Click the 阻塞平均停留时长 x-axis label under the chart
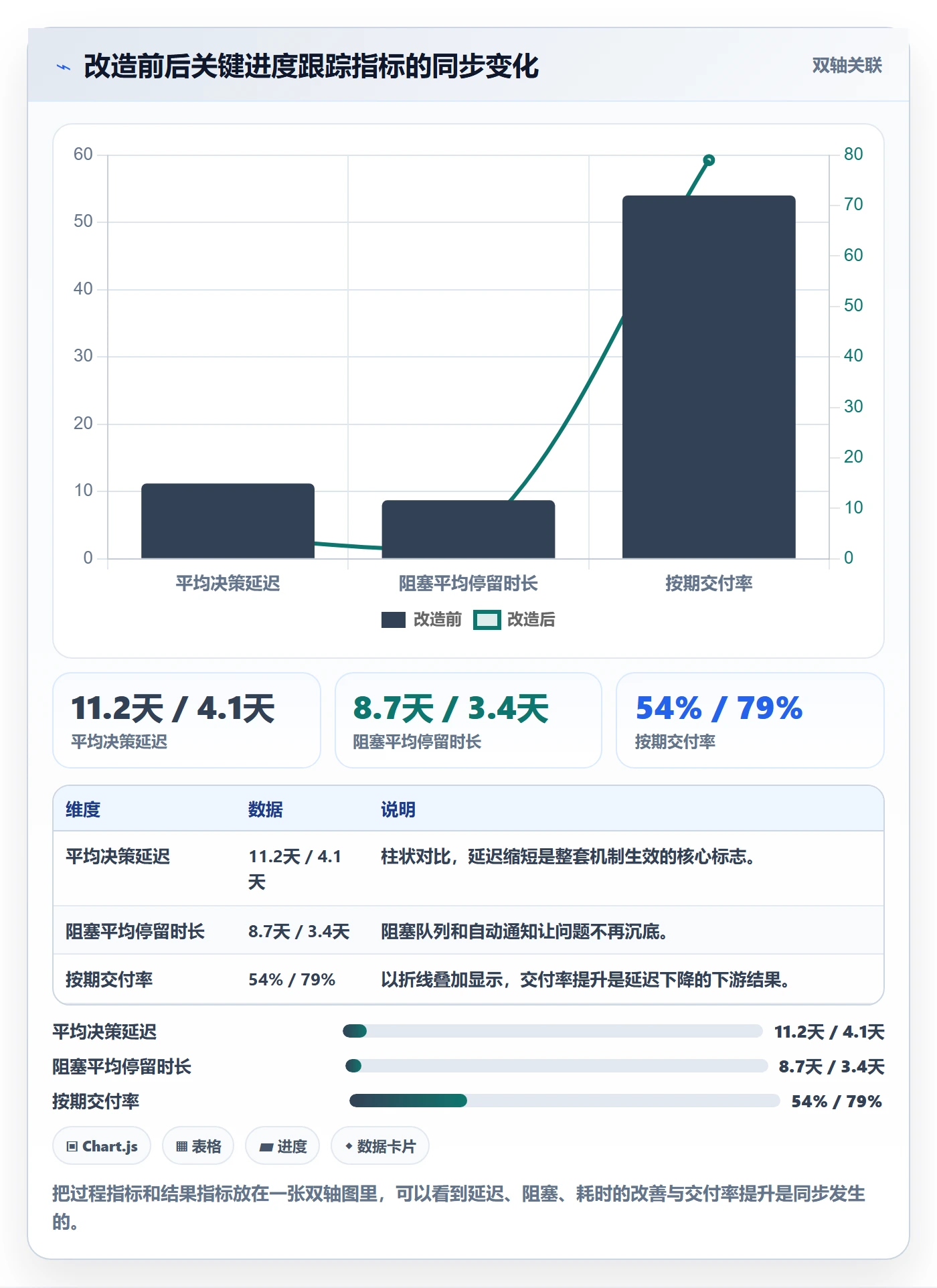Image resolution: width=937 pixels, height=1288 pixels. [x=468, y=584]
